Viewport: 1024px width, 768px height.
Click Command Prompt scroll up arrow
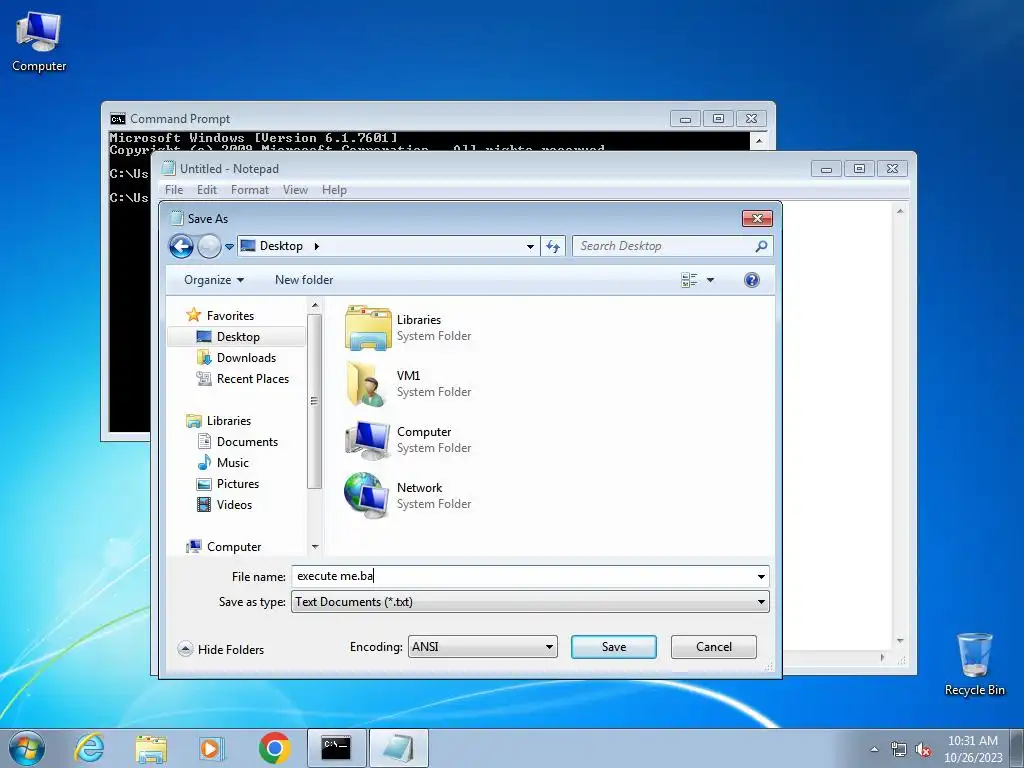pyautogui.click(x=759, y=140)
